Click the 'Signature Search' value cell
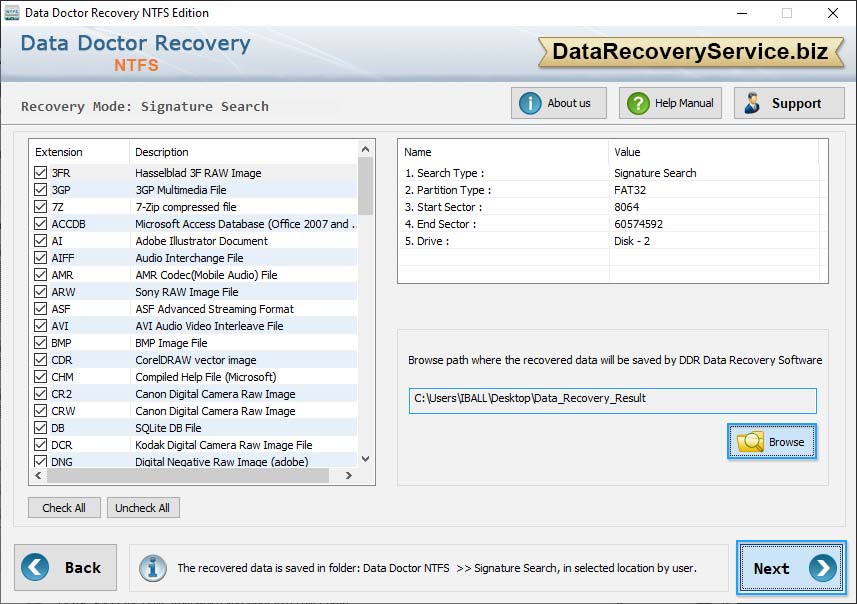The image size is (857, 604). (x=655, y=173)
